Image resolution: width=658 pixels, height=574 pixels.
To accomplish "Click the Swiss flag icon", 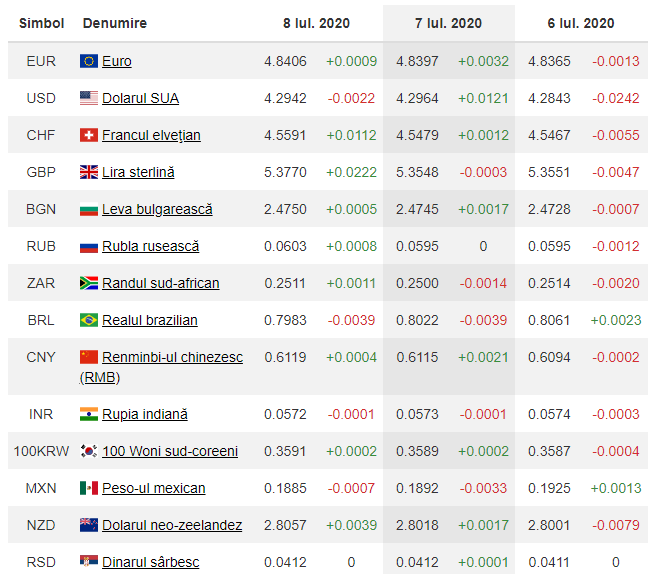I will (x=89, y=135).
